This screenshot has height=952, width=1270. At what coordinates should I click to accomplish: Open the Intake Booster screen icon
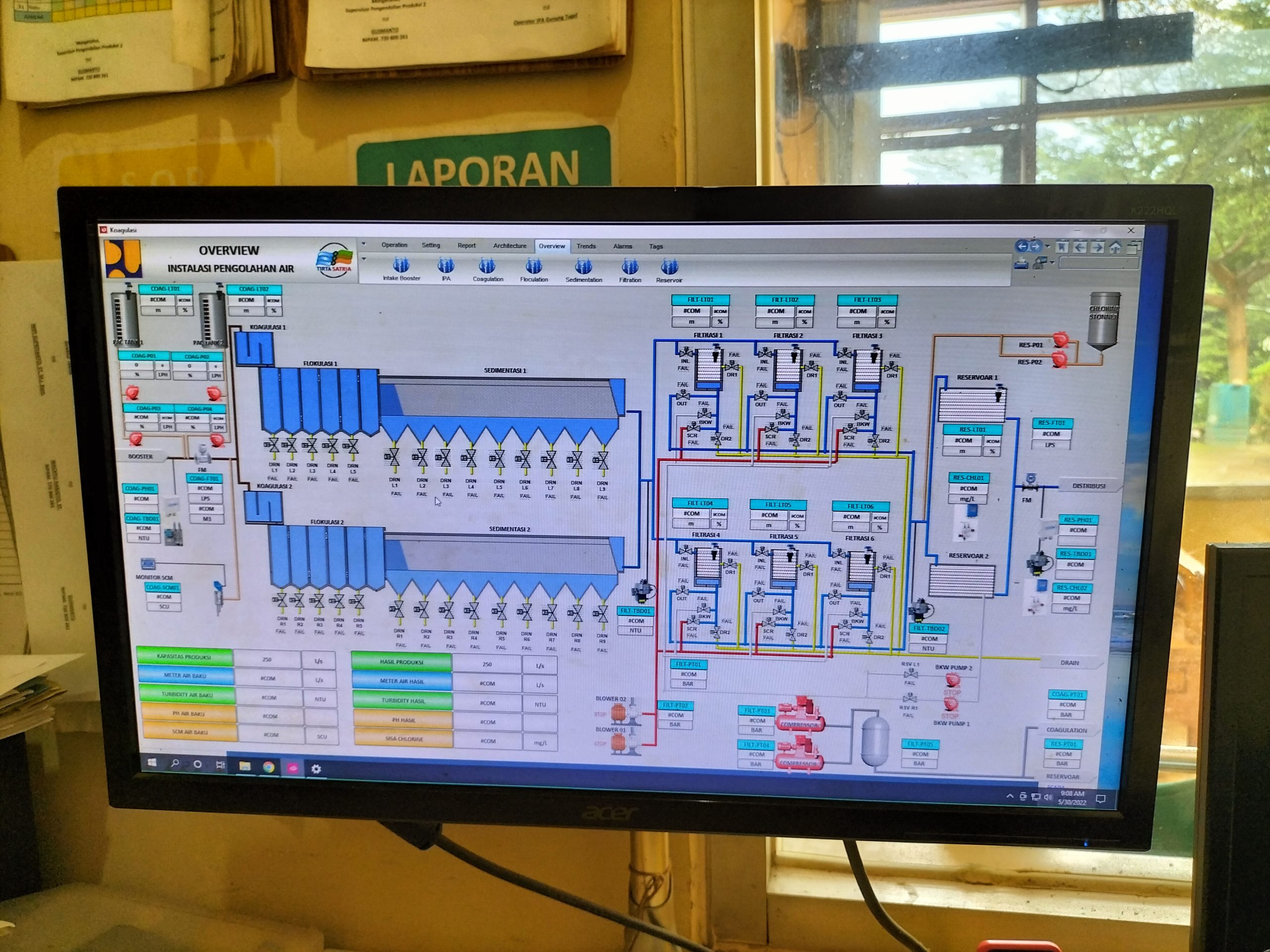click(401, 266)
